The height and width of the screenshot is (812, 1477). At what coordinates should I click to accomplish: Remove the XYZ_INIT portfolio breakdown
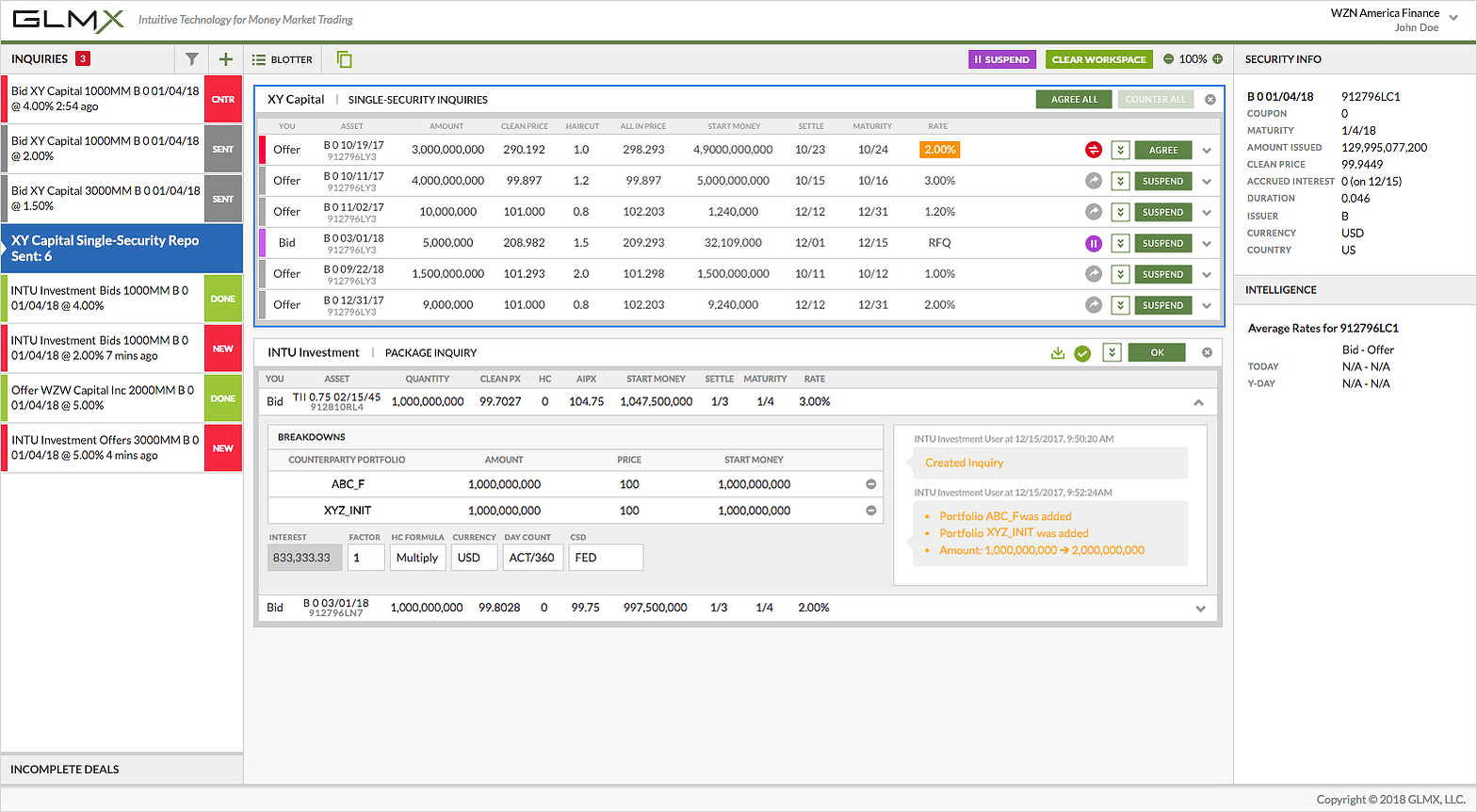[x=871, y=511]
